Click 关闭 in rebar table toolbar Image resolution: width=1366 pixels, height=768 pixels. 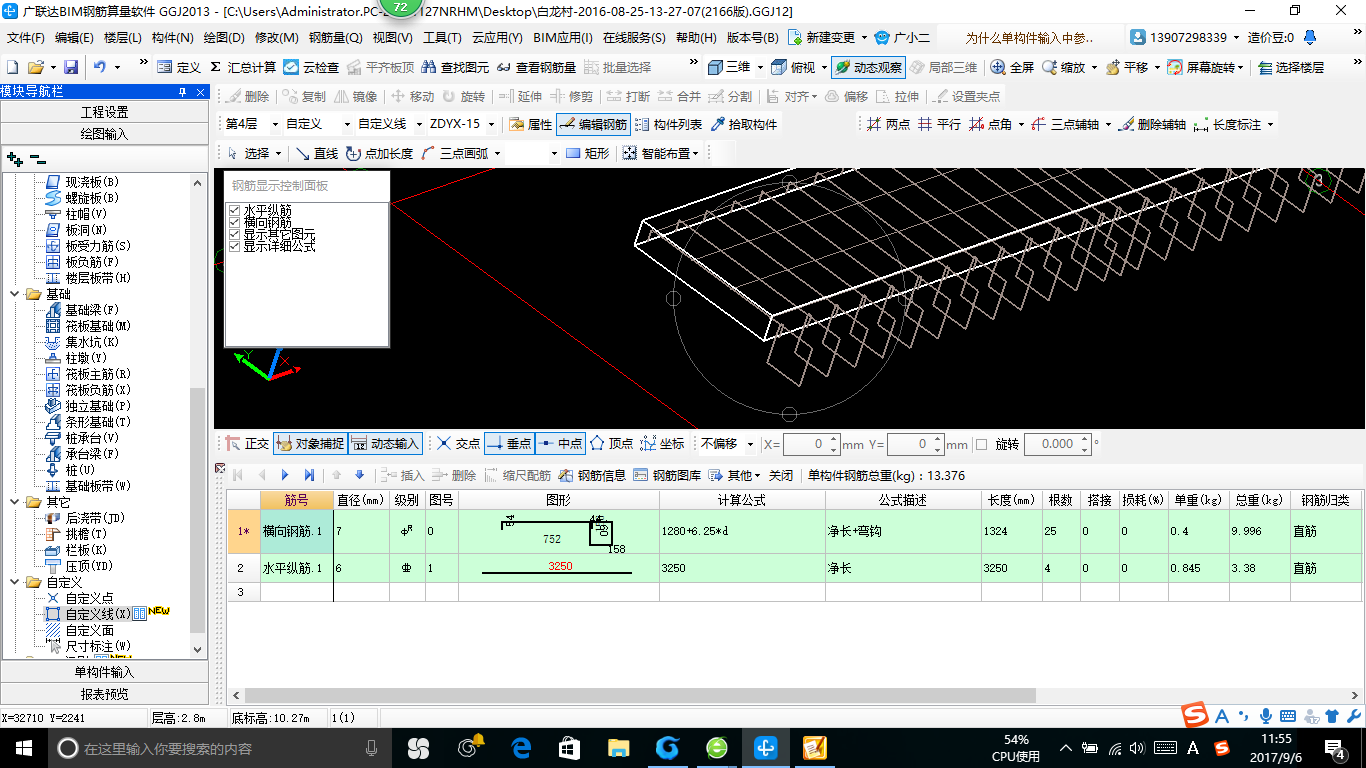click(781, 475)
